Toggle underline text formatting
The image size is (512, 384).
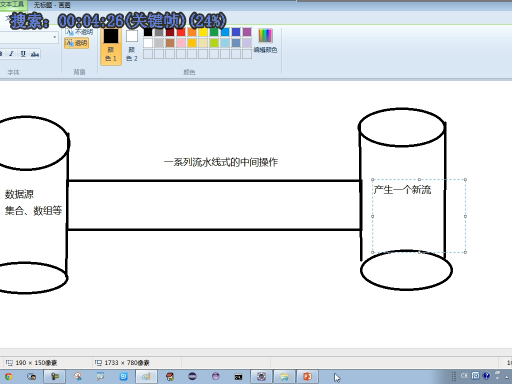23,54
